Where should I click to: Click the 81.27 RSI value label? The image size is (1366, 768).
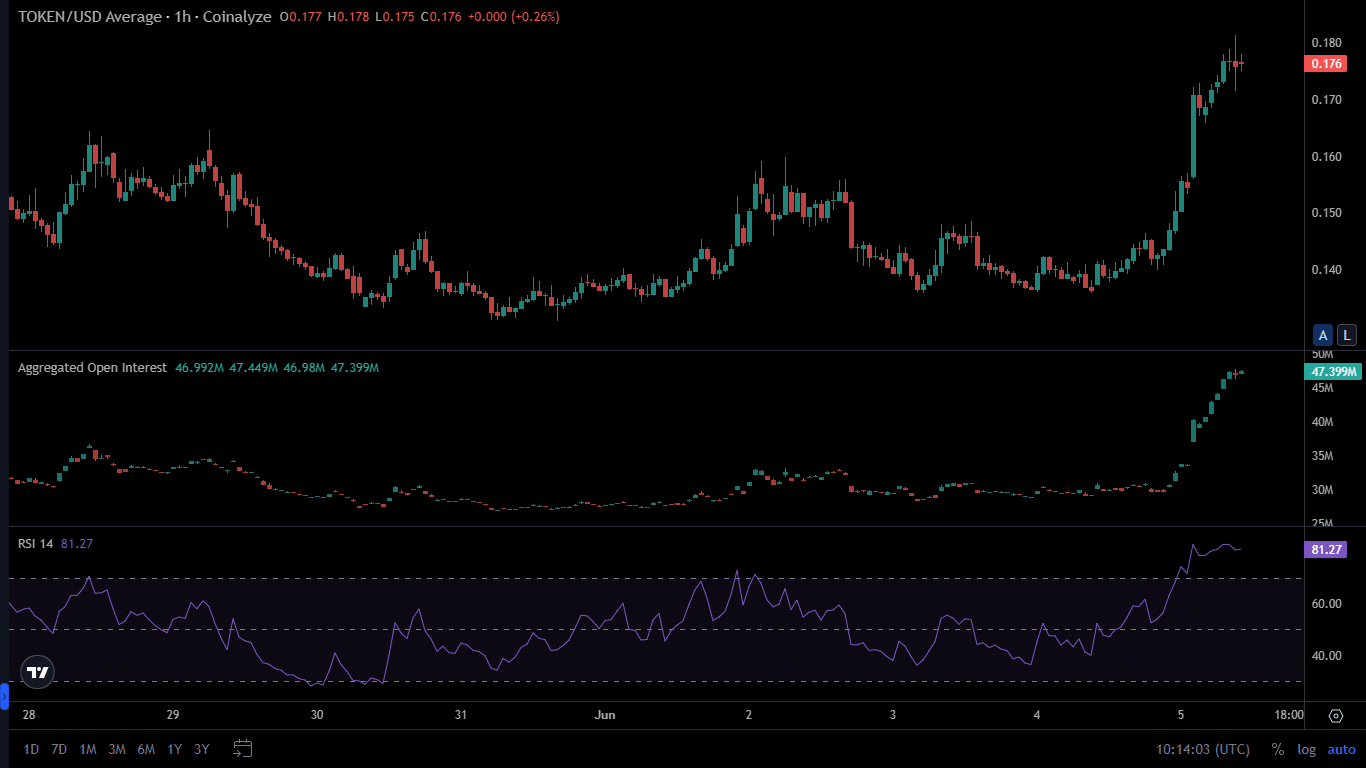pos(1327,549)
